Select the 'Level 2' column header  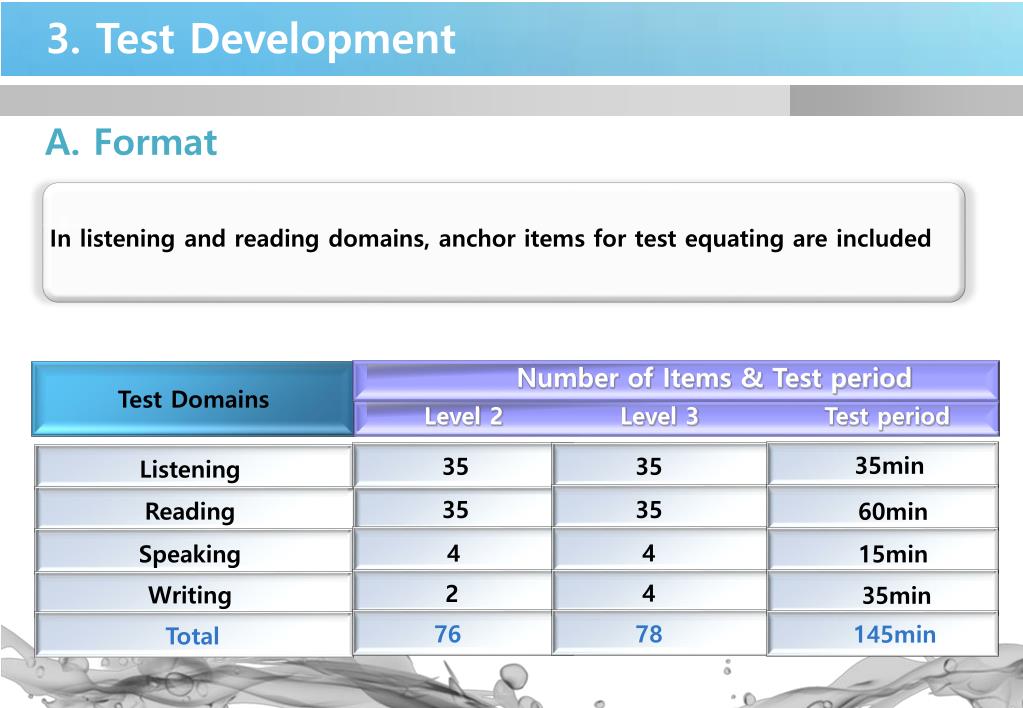pos(463,416)
